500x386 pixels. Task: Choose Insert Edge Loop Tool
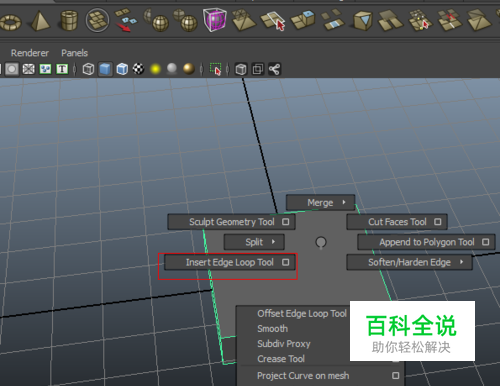(x=230, y=262)
